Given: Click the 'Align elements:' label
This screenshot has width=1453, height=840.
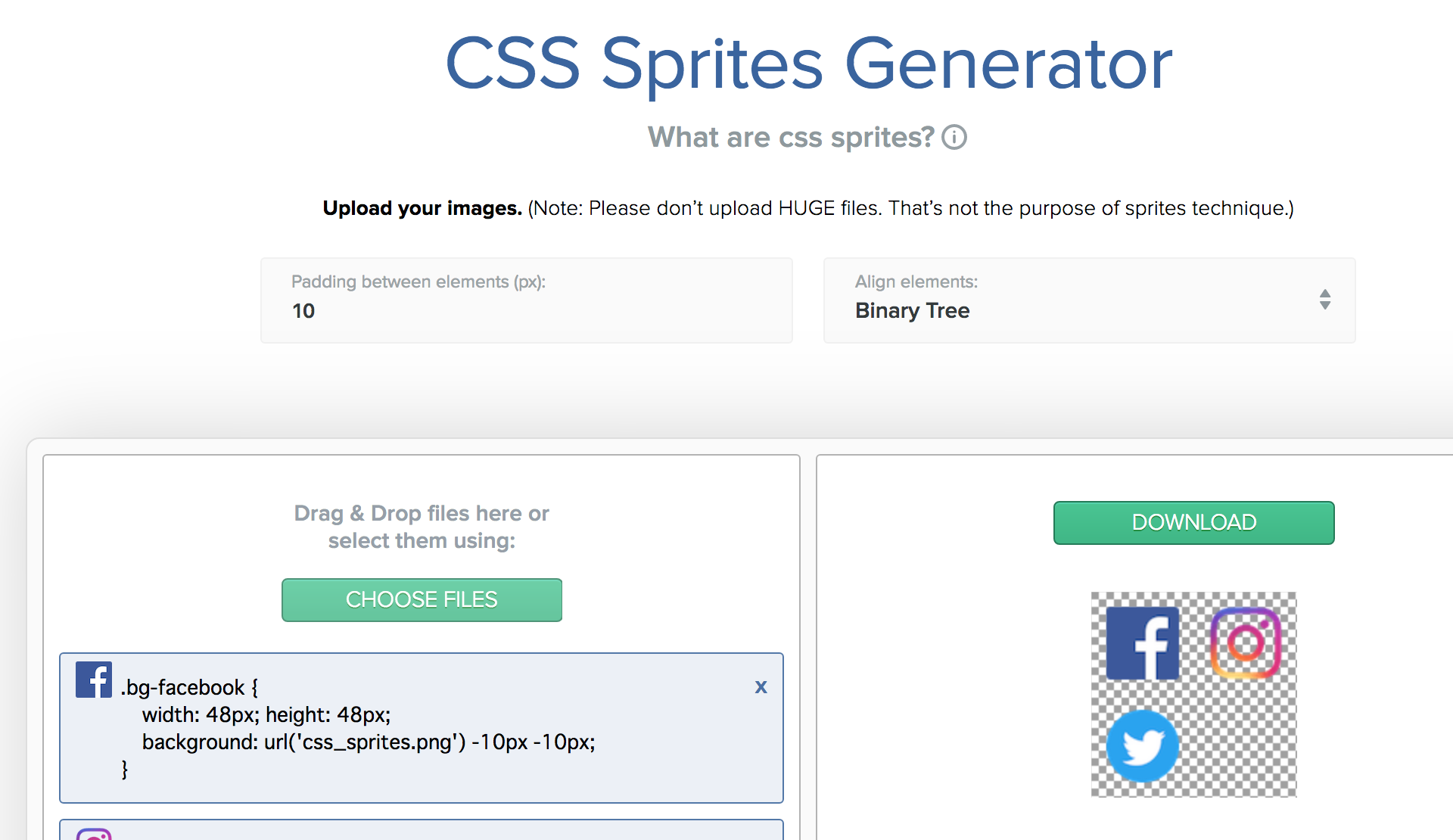Looking at the screenshot, I should coord(916,282).
